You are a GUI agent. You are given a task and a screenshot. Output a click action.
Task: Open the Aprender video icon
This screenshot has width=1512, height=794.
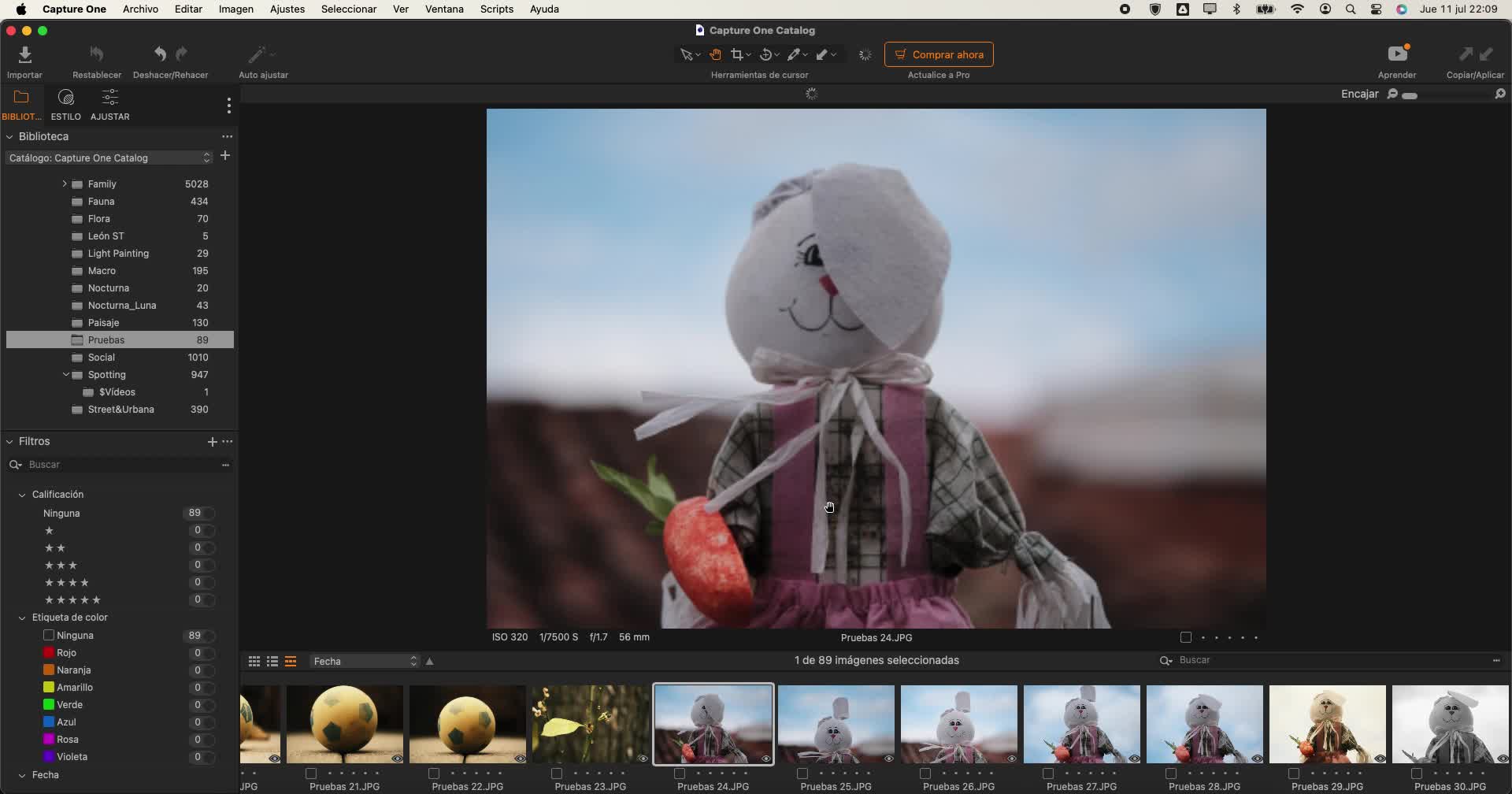coord(1398,54)
